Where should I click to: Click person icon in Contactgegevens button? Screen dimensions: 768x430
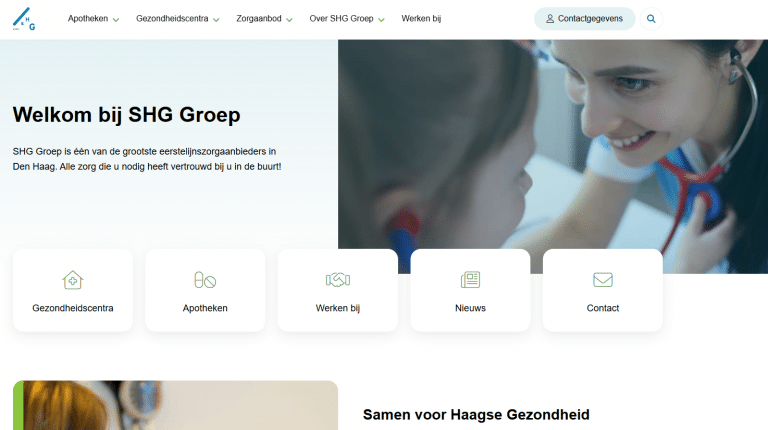[x=550, y=19]
